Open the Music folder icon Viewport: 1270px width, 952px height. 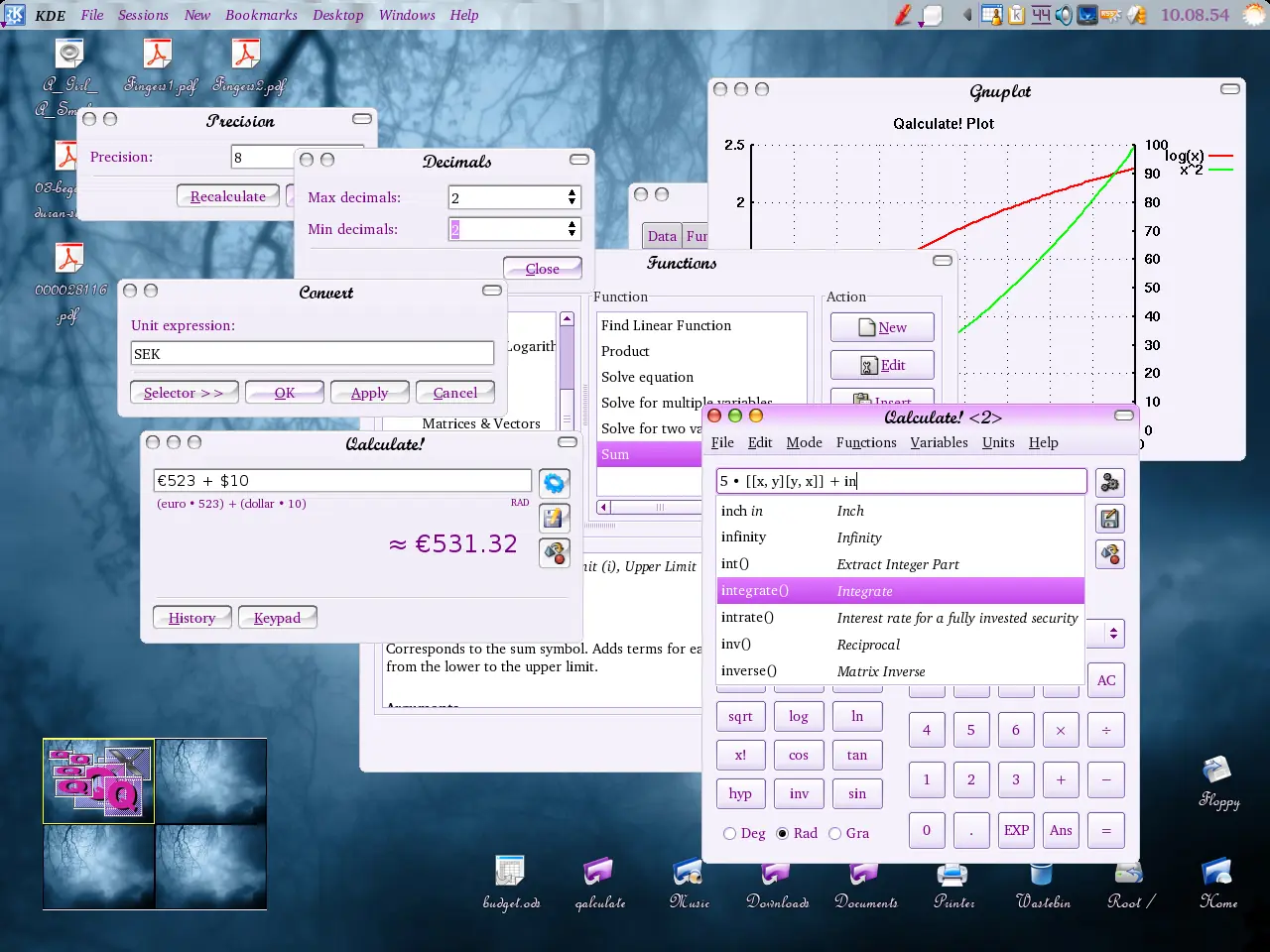point(689,882)
